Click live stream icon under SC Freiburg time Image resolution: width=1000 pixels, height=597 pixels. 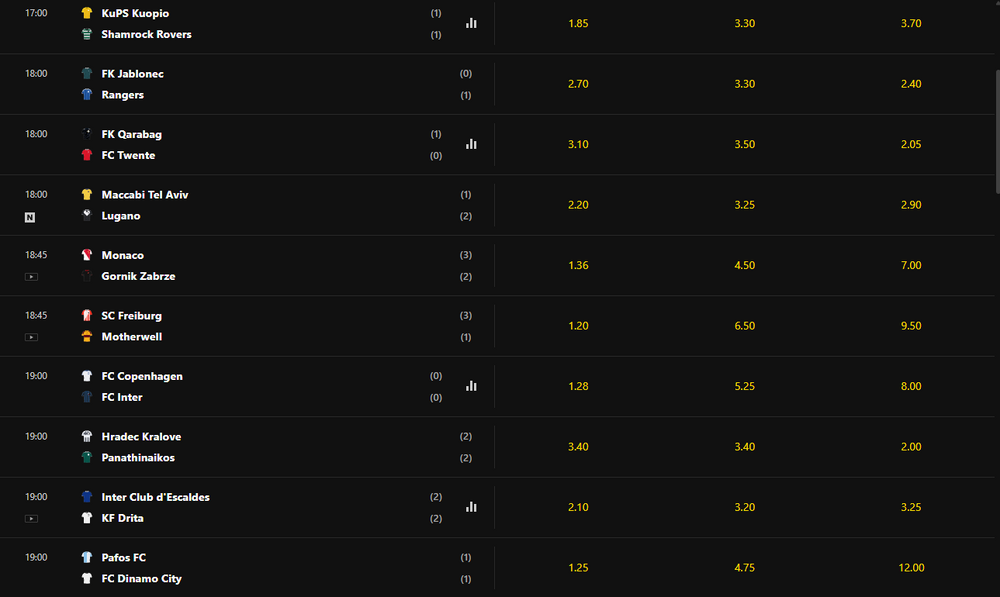[31, 337]
